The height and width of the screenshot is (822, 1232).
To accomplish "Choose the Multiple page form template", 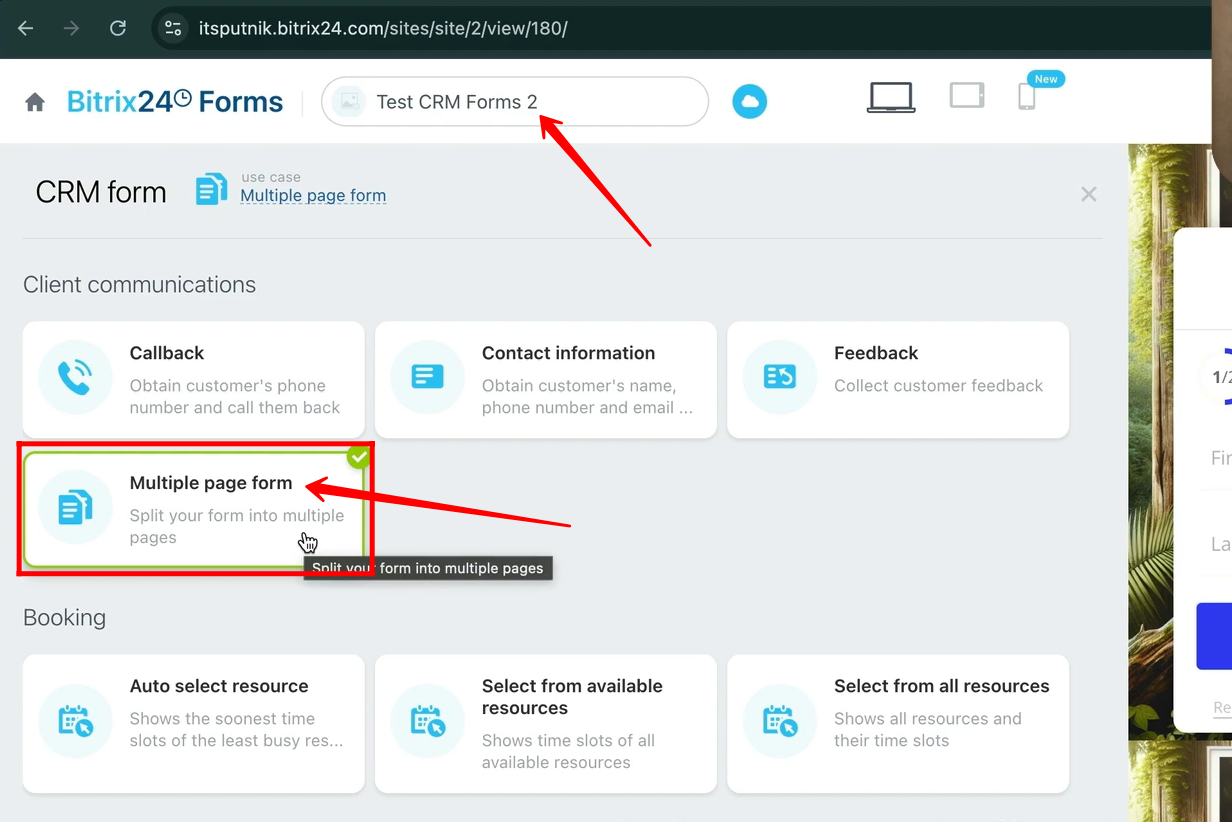I will tap(196, 510).
